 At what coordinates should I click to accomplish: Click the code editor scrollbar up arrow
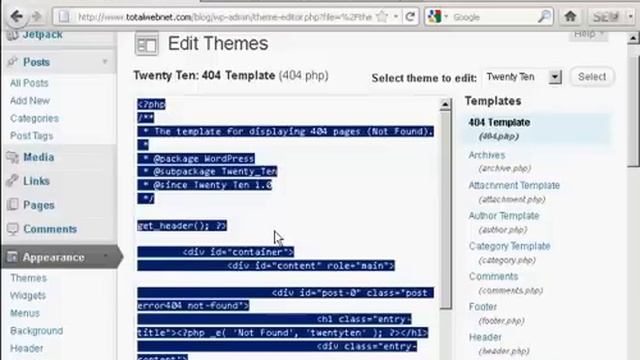tap(445, 105)
